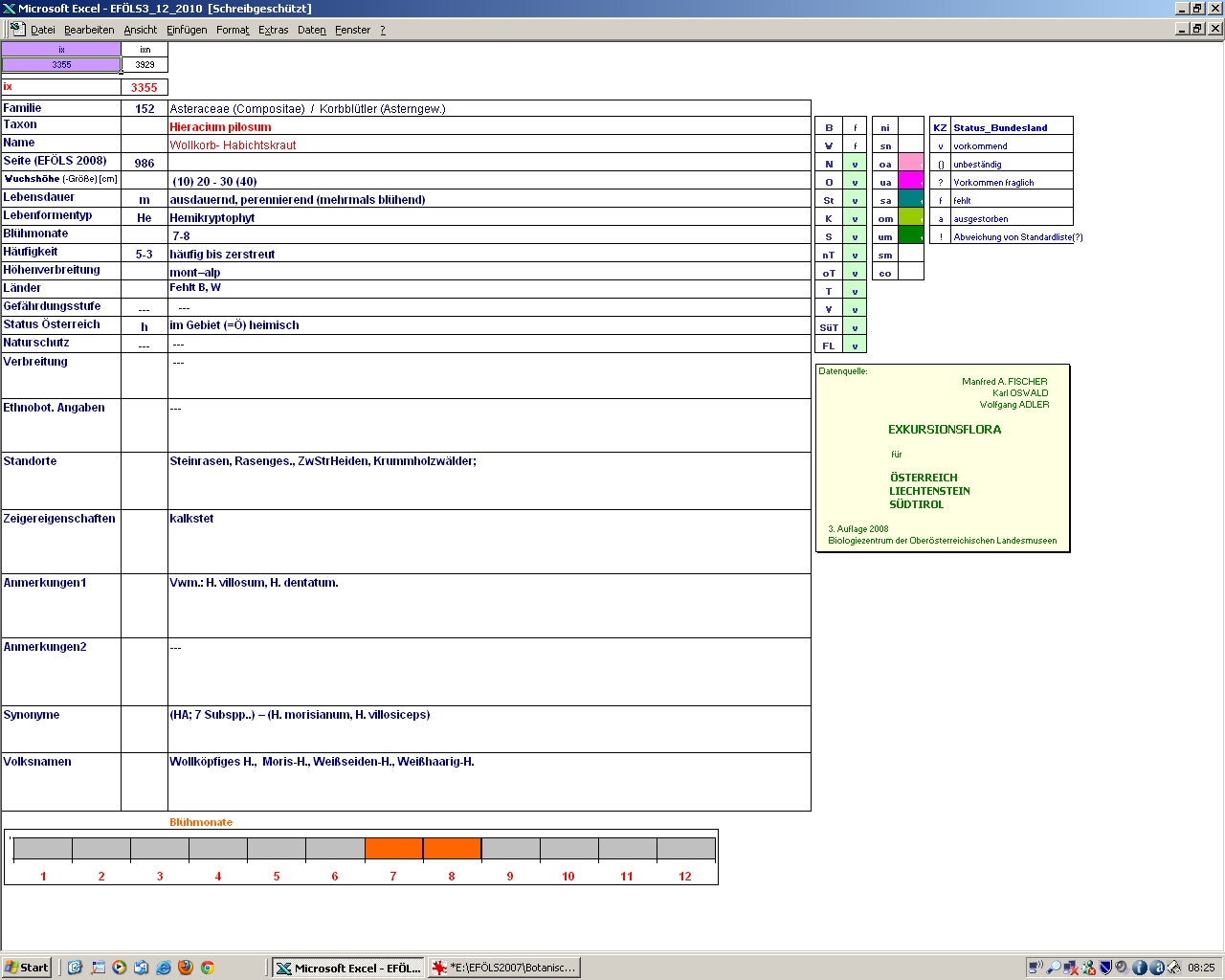Viewport: 1225px width, 980px height.
Task: Launch Firefox from quick launch bar
Action: tap(185, 968)
